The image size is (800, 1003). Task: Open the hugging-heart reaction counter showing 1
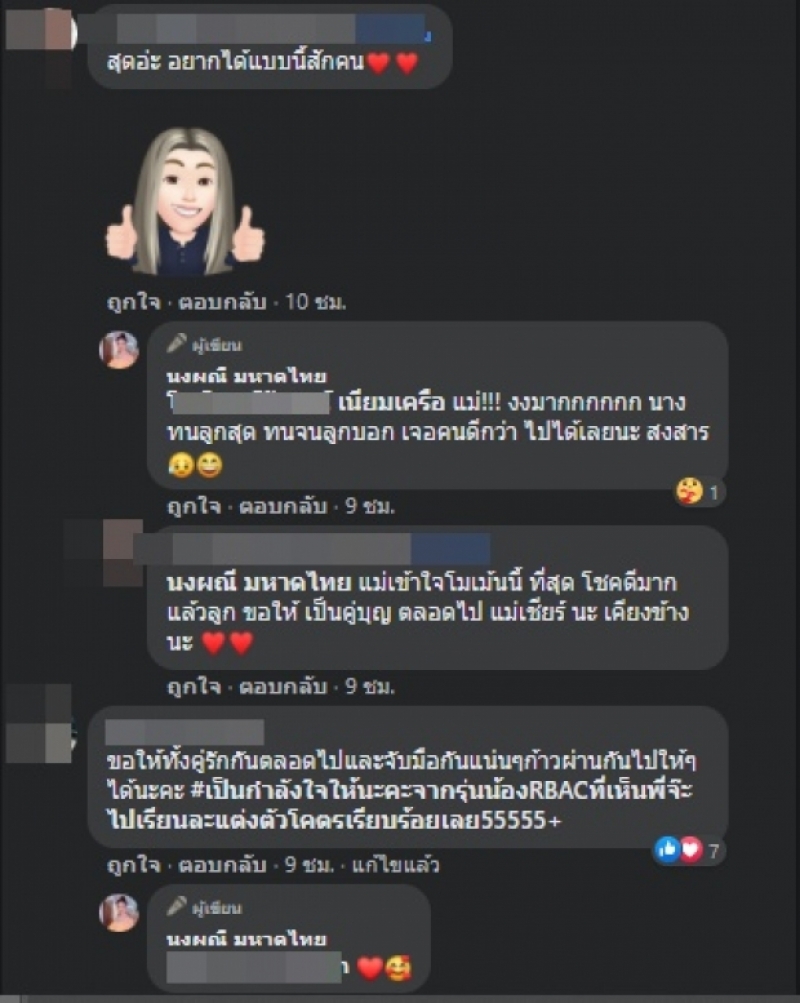coord(698,492)
